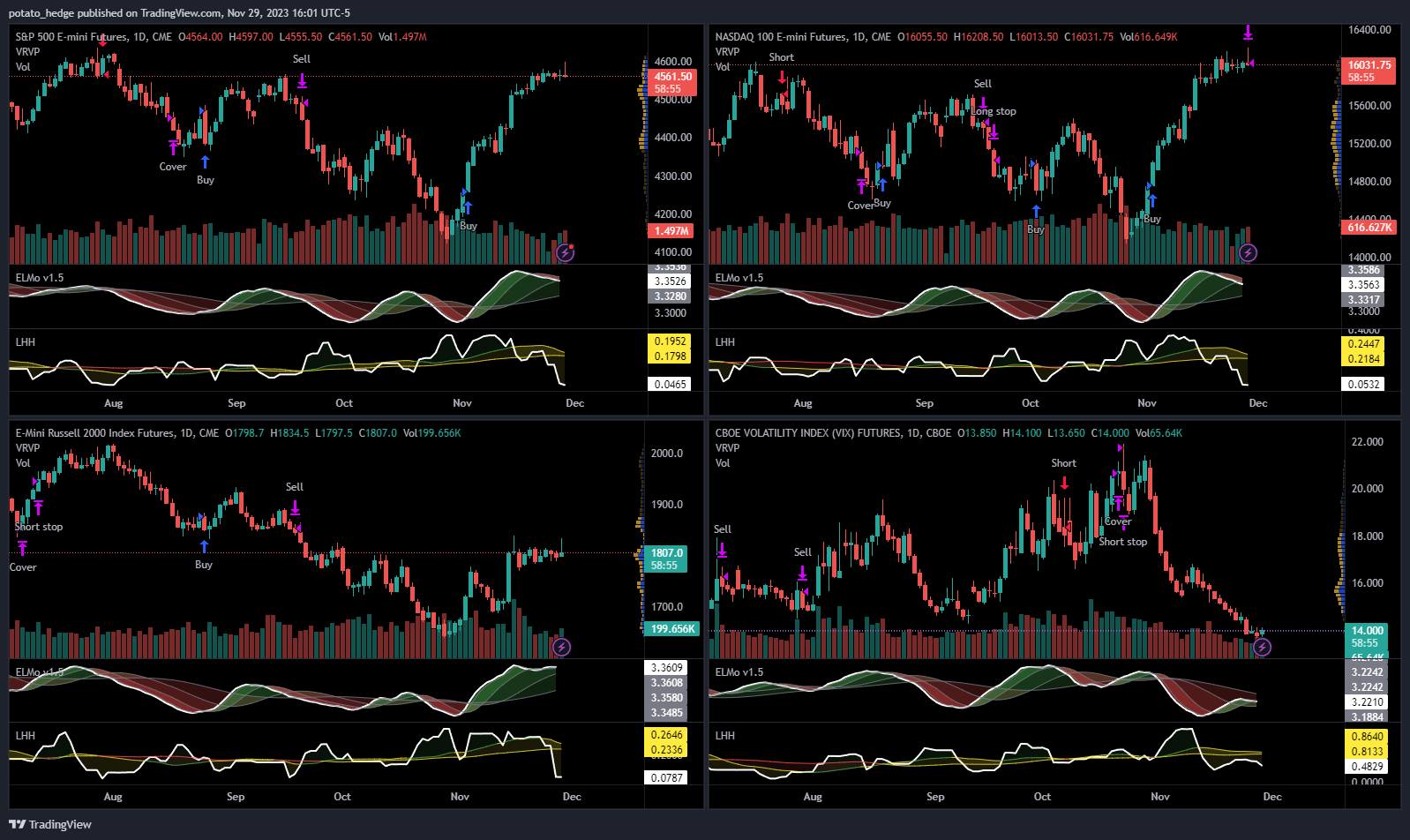
Task: Click the Sell signal label on the S&P 500 chart
Action: [x=302, y=59]
